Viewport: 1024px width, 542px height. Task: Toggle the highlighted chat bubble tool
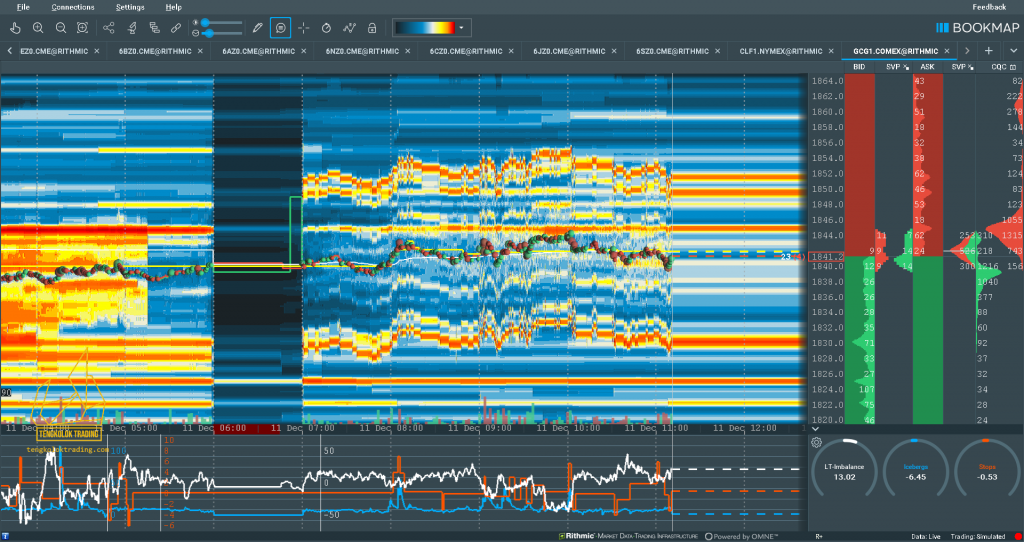point(281,28)
